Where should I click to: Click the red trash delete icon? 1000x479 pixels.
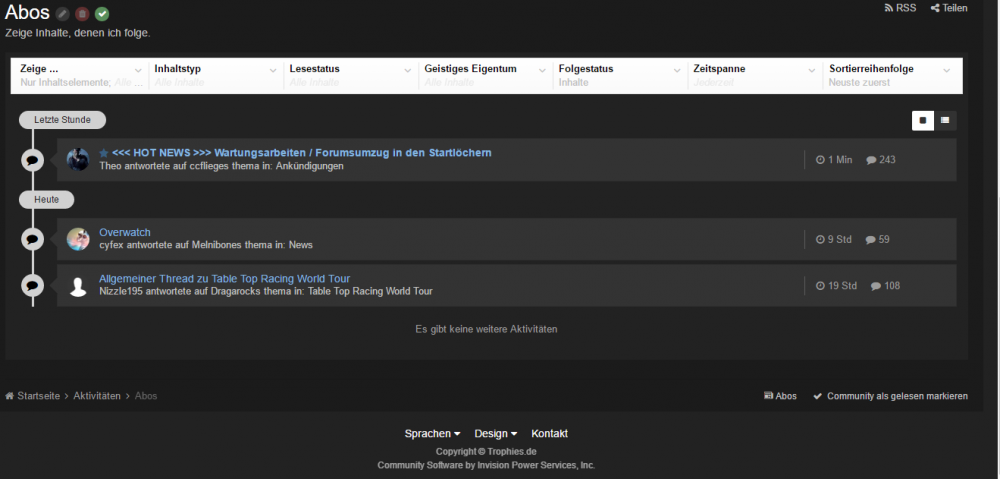82,14
